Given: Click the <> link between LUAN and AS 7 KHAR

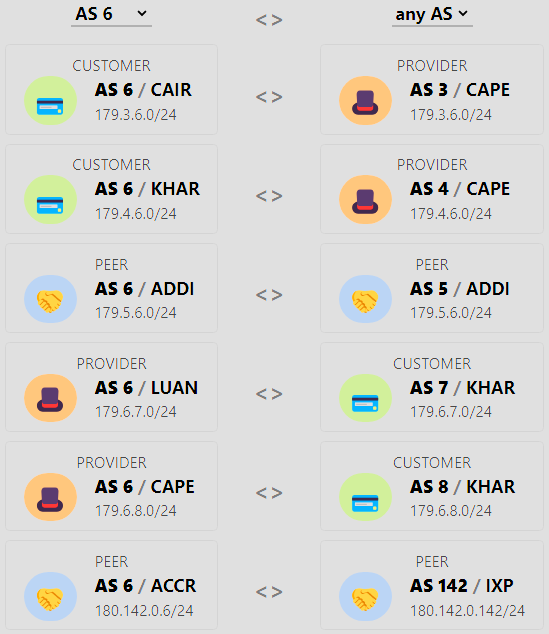Looking at the screenshot, I should 269,394.
